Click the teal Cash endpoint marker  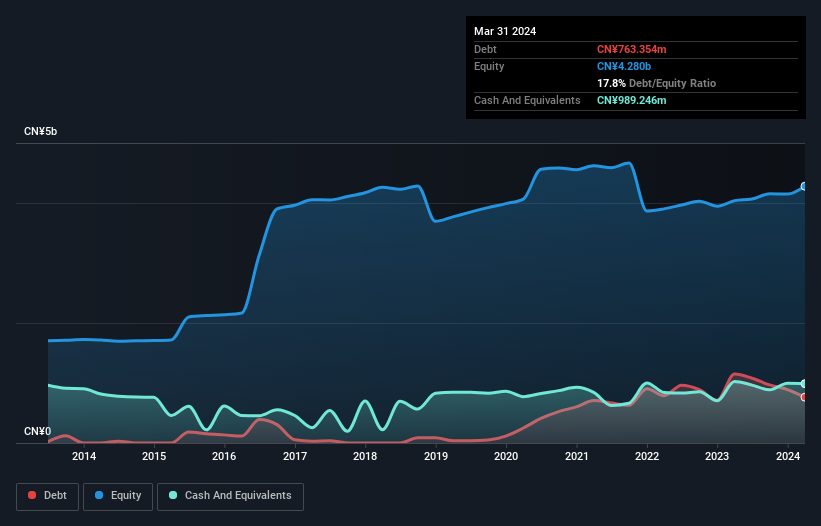coord(803,384)
